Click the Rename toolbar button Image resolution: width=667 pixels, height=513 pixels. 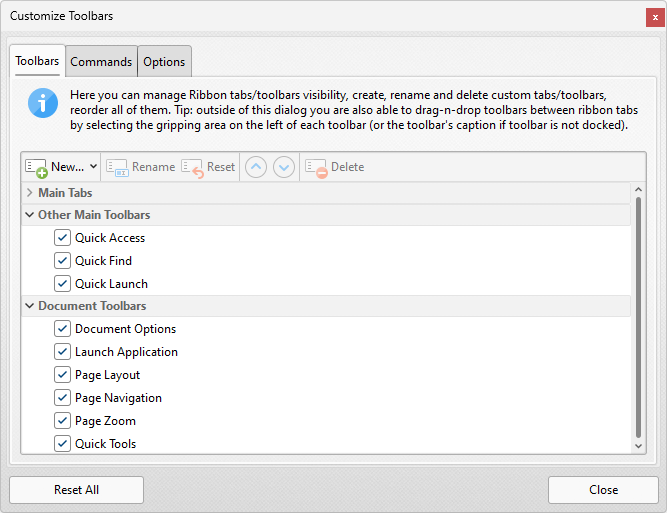pyautogui.click(x=140, y=167)
